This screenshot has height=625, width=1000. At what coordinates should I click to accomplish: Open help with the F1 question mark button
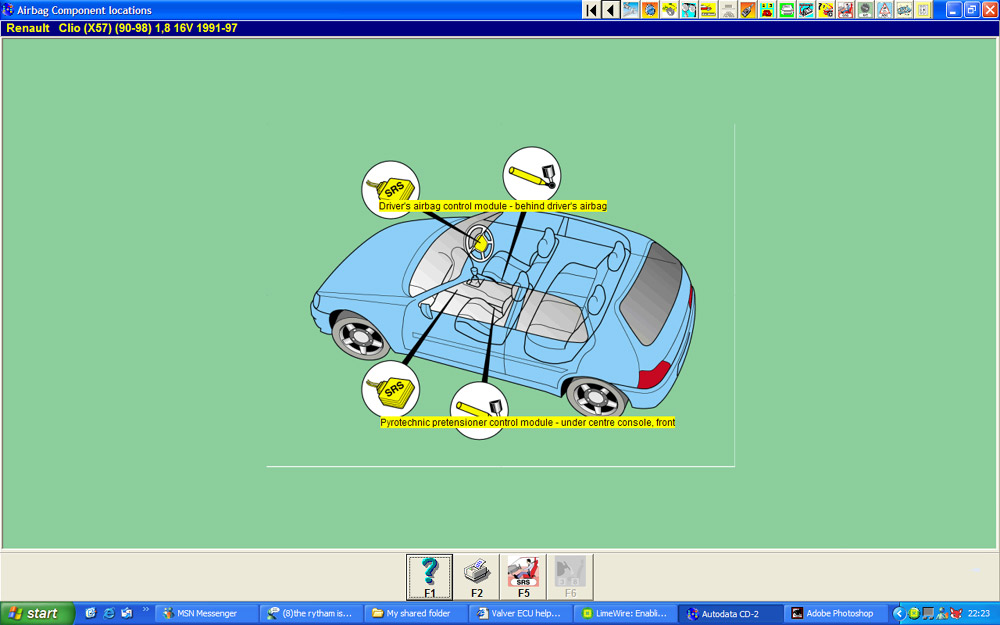tap(430, 577)
